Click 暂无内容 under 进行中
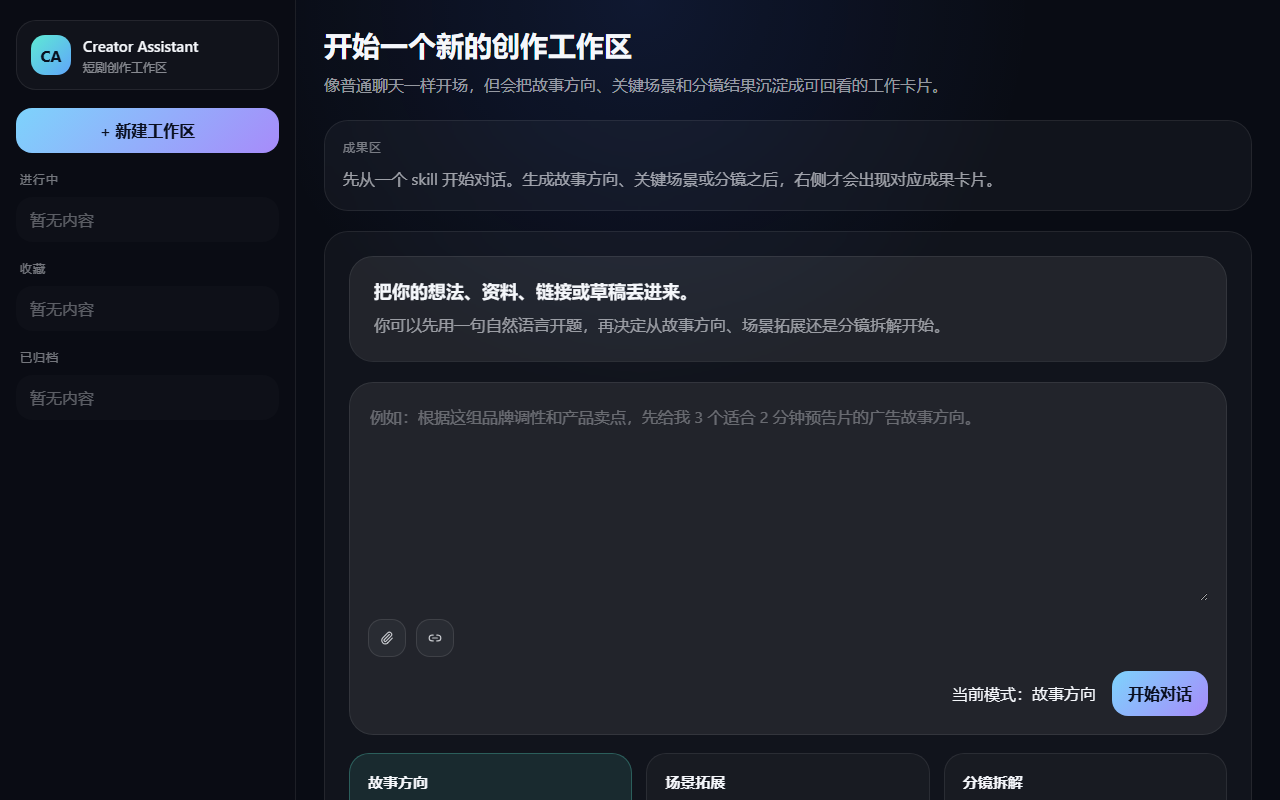 pyautogui.click(x=147, y=220)
